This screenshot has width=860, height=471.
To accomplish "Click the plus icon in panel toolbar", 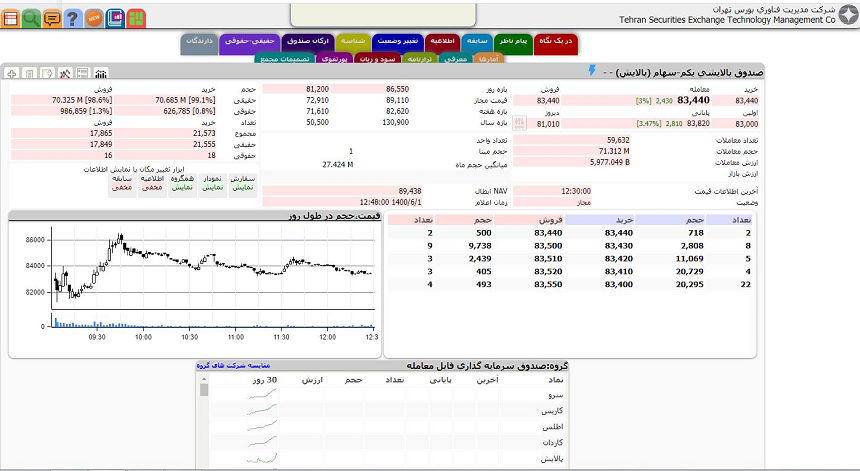I will (11, 73).
